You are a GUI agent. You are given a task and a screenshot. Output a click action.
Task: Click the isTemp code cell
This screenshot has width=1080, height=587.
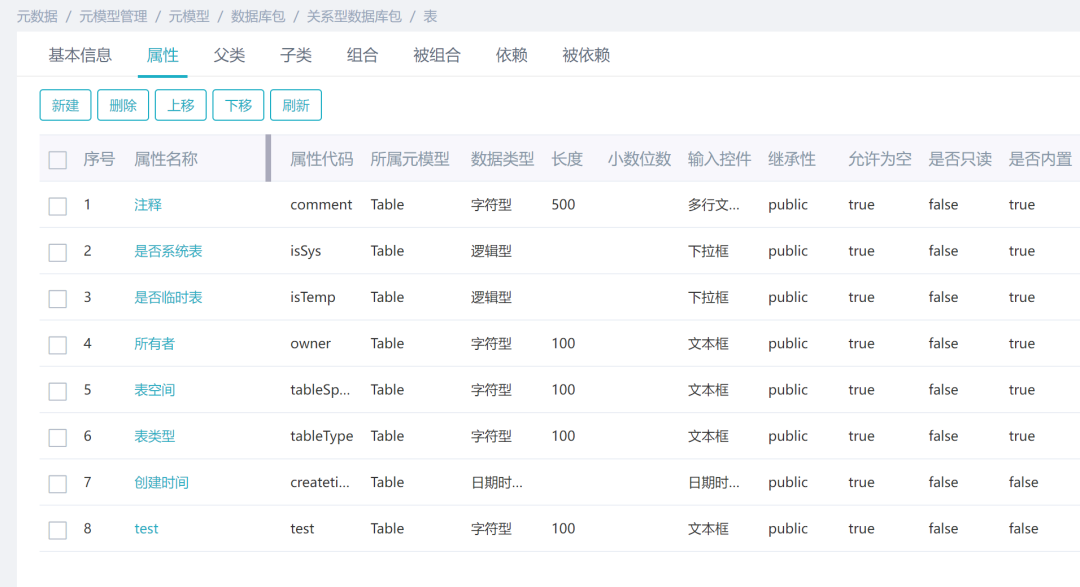[x=313, y=297]
